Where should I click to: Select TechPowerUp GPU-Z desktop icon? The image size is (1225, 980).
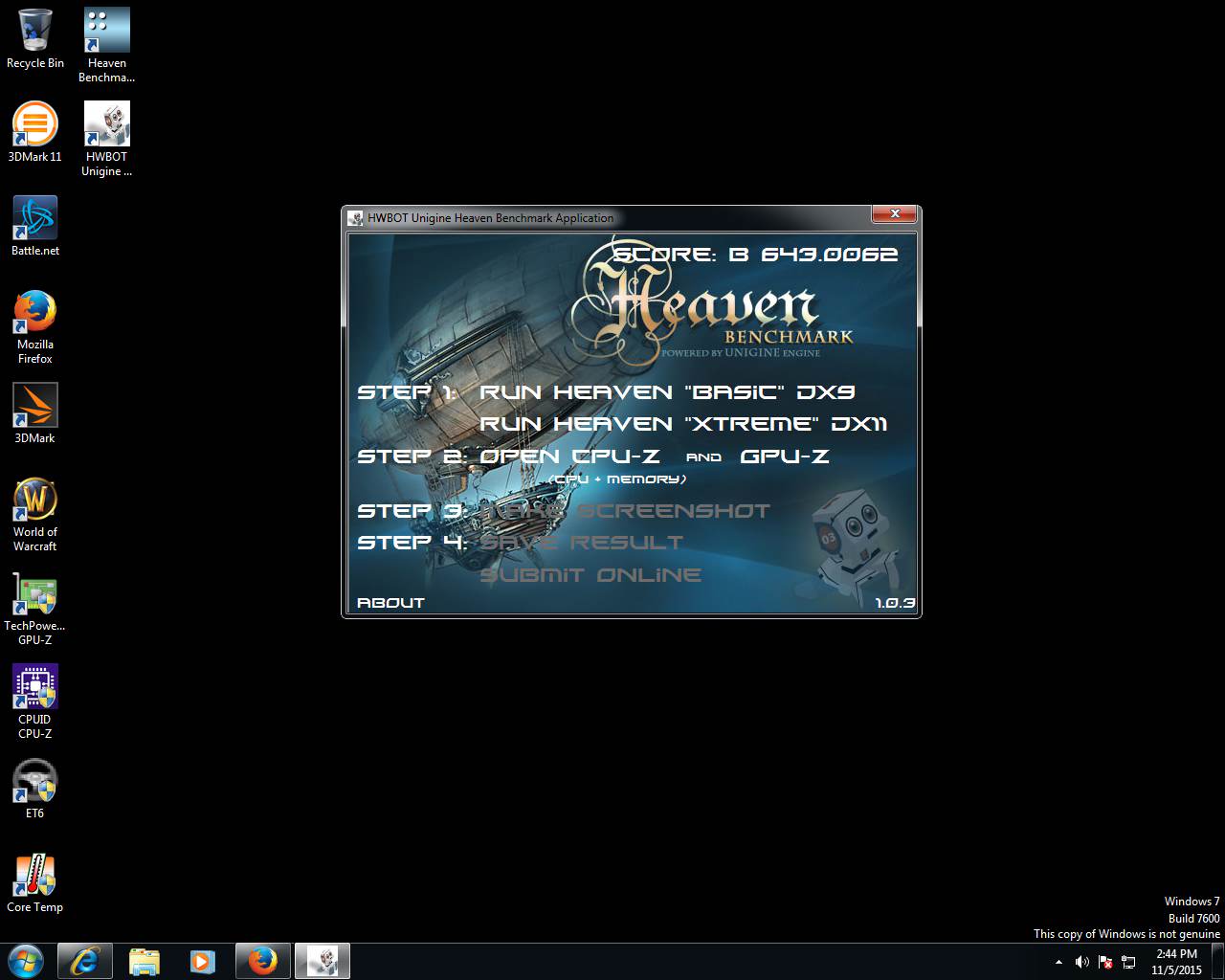(x=35, y=608)
